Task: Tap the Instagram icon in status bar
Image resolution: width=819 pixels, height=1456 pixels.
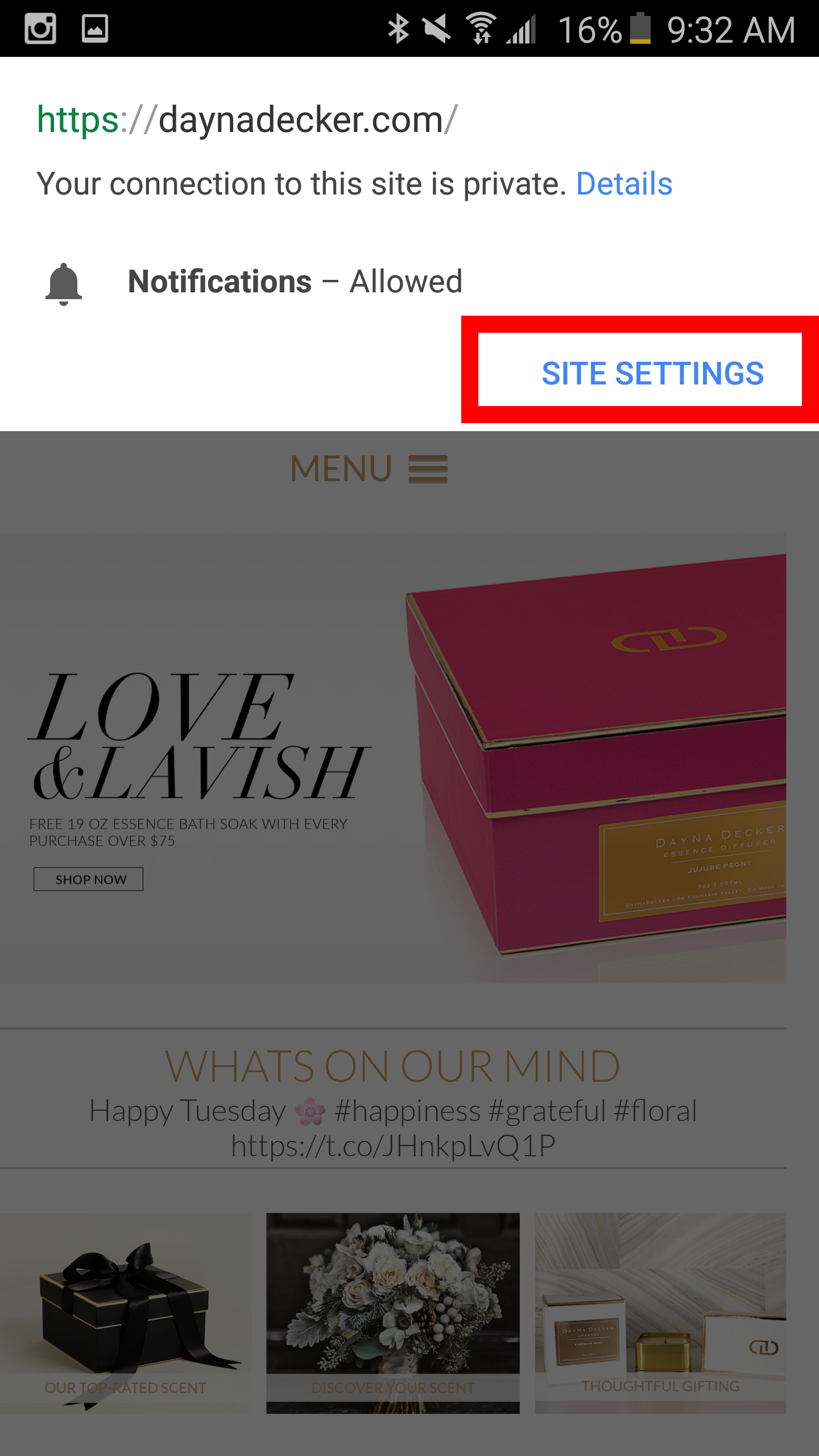Action: coord(40,28)
